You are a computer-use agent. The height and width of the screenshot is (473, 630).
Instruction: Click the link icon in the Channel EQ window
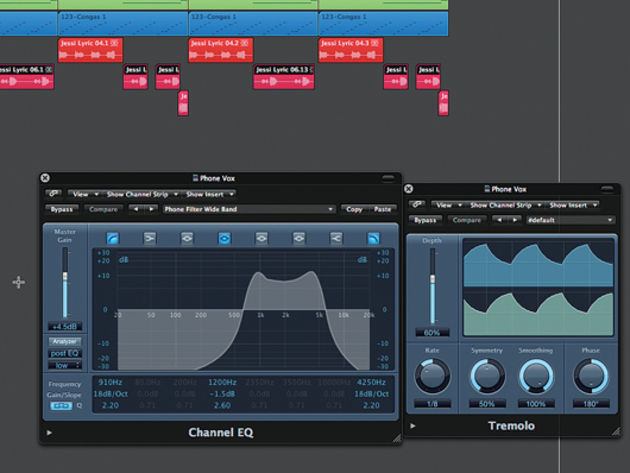(x=53, y=194)
